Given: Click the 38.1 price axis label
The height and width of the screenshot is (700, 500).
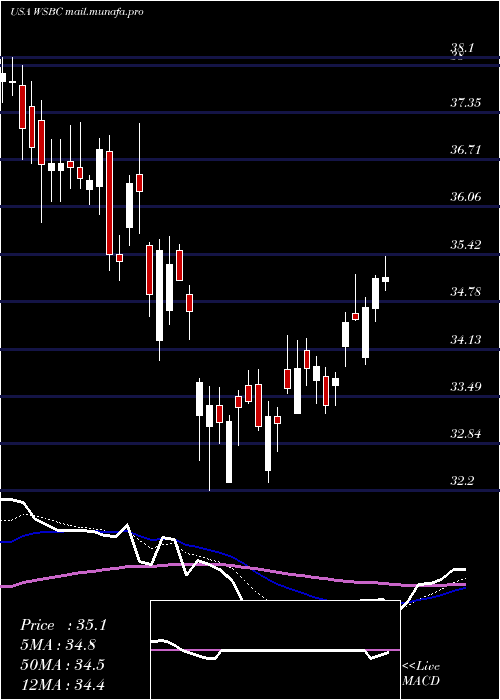Looking at the screenshot, I should coord(463,48).
